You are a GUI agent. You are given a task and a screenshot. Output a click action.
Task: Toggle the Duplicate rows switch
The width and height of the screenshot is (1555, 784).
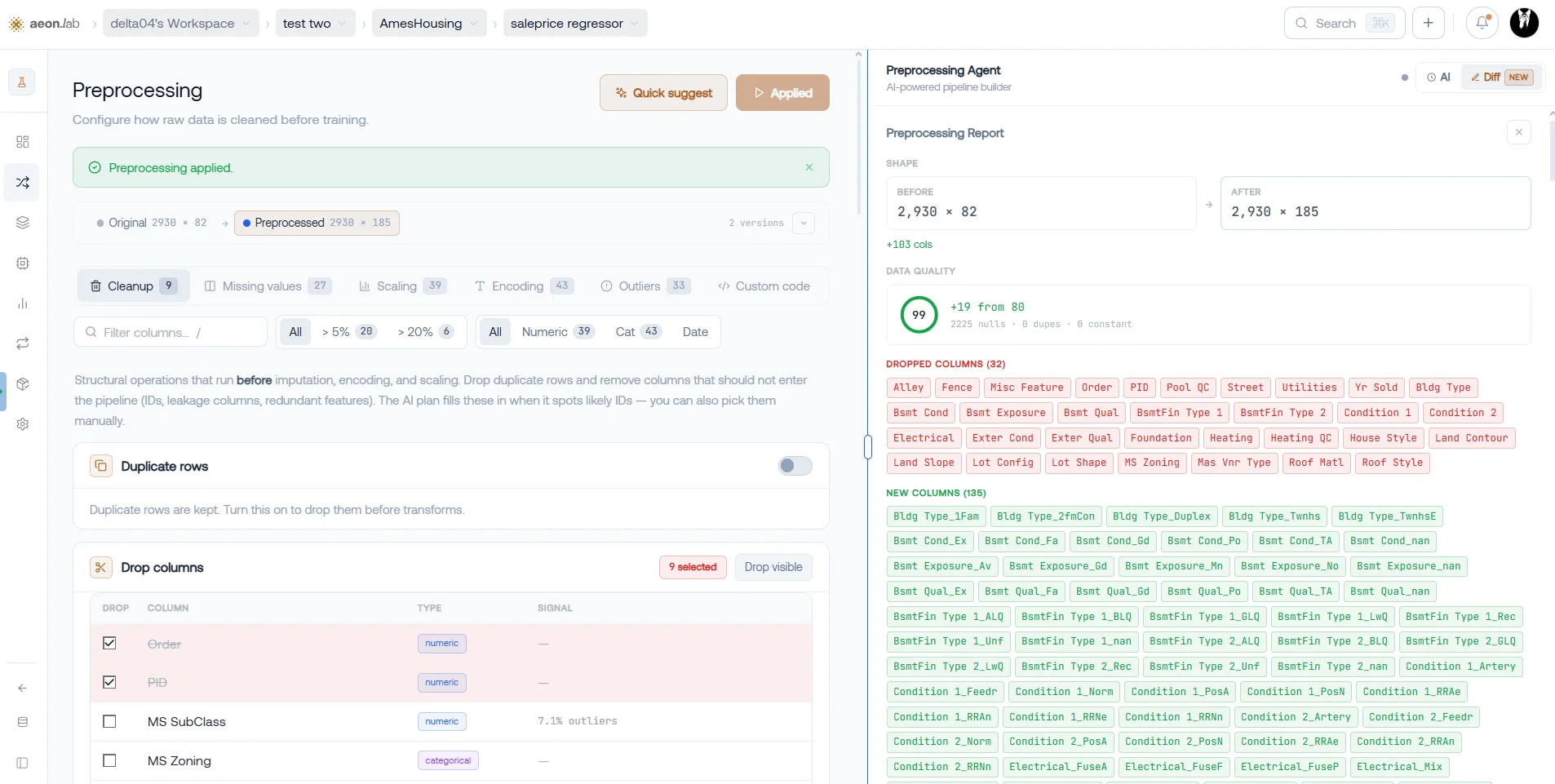click(x=795, y=466)
